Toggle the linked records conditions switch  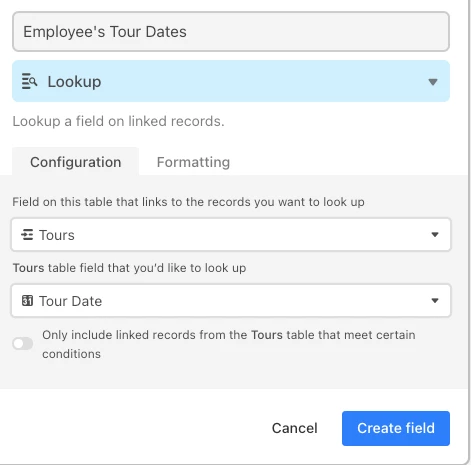click(x=23, y=343)
